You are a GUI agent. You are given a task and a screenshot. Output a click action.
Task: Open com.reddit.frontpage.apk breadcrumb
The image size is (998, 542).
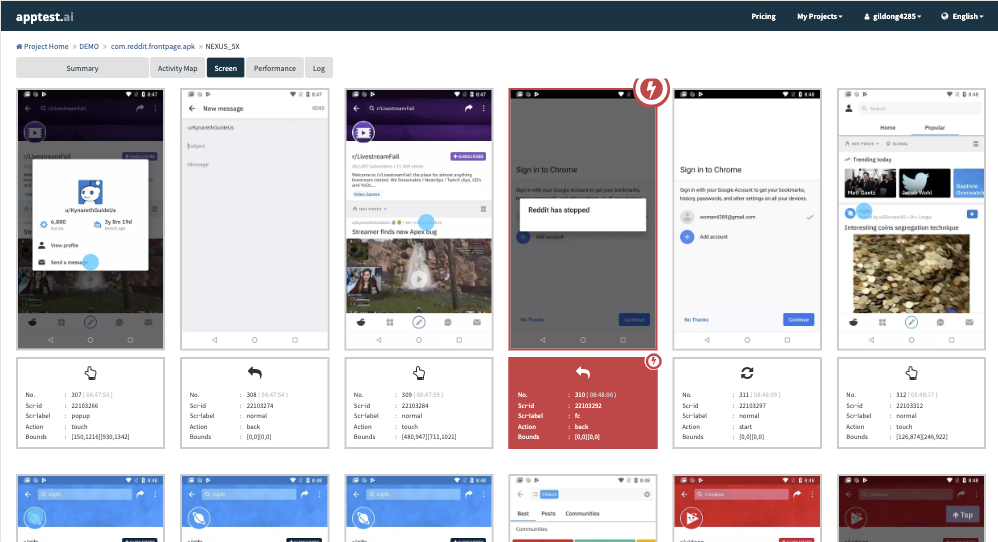(153, 46)
